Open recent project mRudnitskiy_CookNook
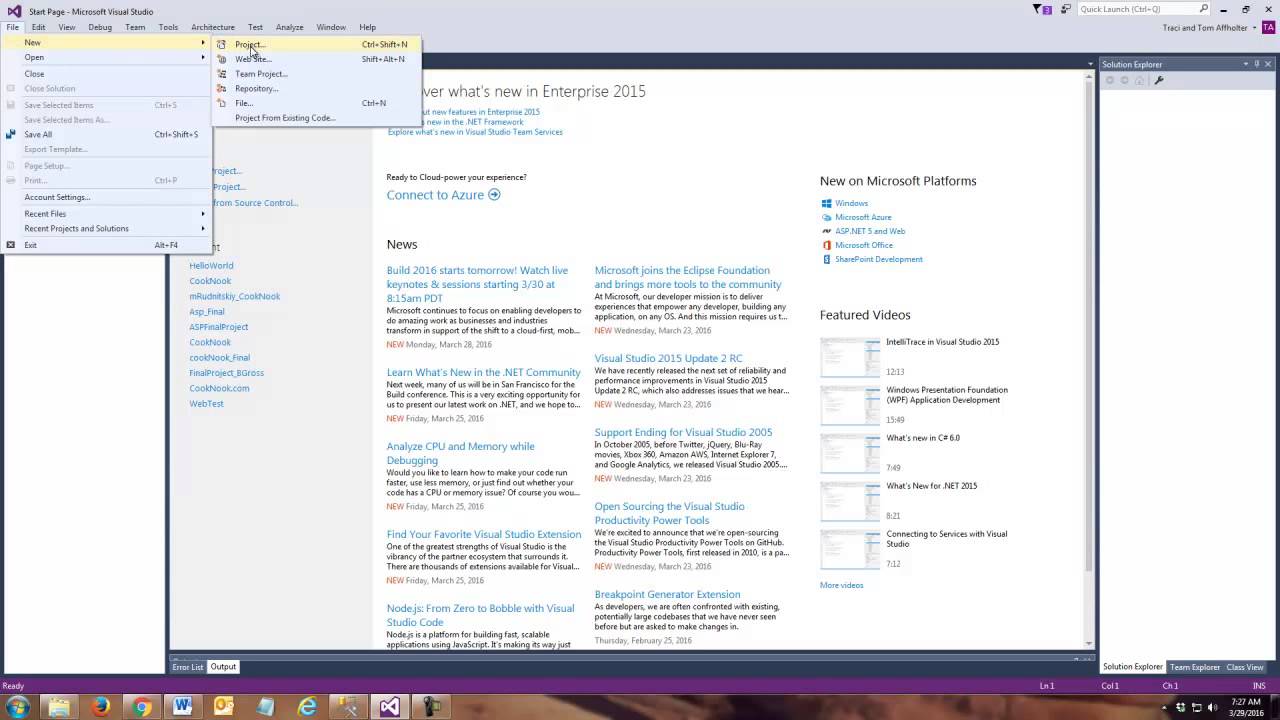The image size is (1280, 720). pyautogui.click(x=235, y=296)
